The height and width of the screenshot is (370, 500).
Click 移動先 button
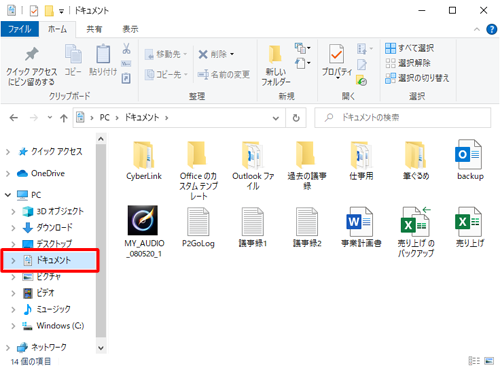tap(166, 54)
